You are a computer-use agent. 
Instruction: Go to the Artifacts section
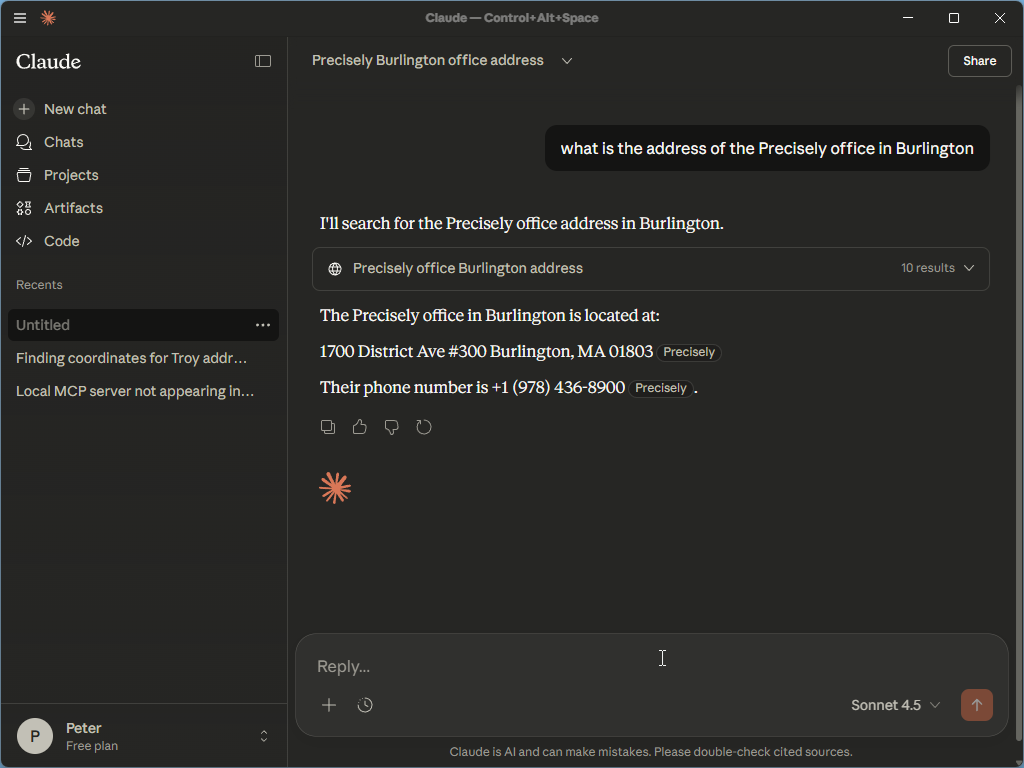coord(73,208)
